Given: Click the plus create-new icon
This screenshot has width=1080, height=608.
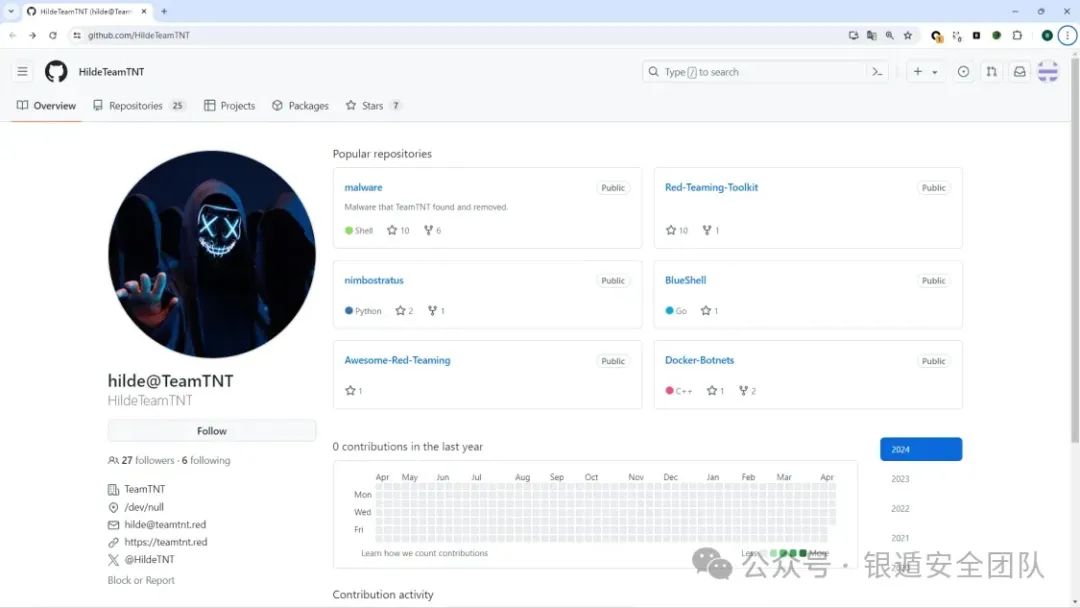Looking at the screenshot, I should click(x=917, y=72).
